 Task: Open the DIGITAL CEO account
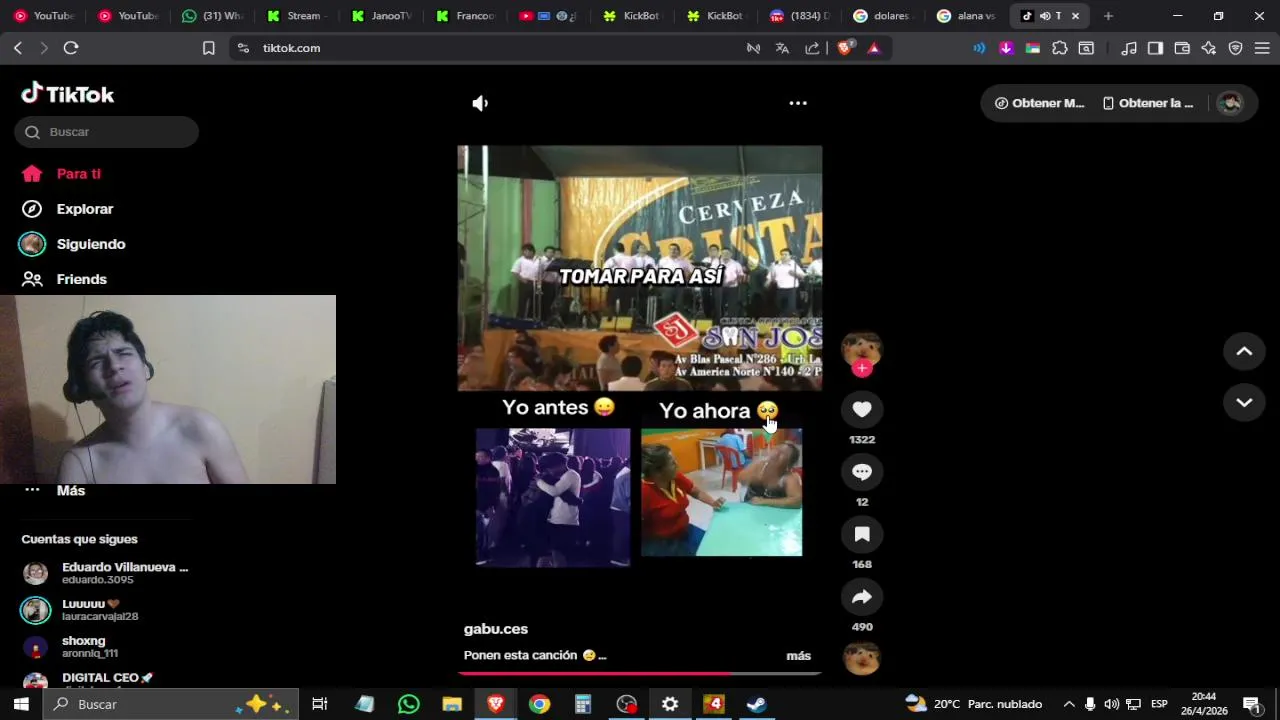[x=88, y=680]
